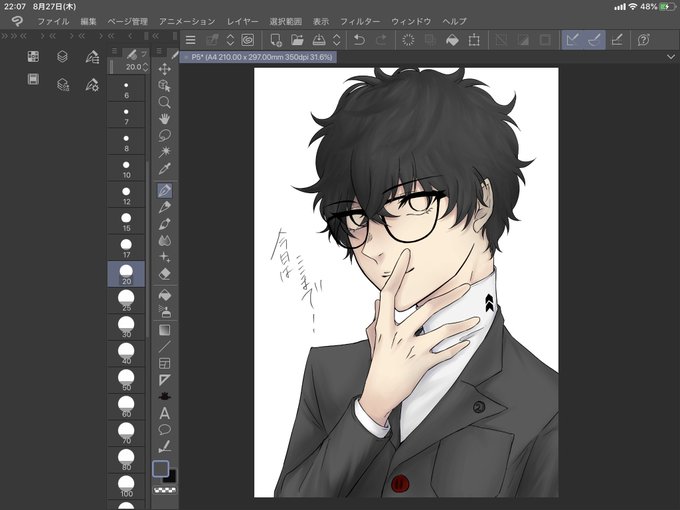This screenshot has width=680, height=510.
Task: Select the Fill bucket tool in tool palette
Action: coord(164,295)
